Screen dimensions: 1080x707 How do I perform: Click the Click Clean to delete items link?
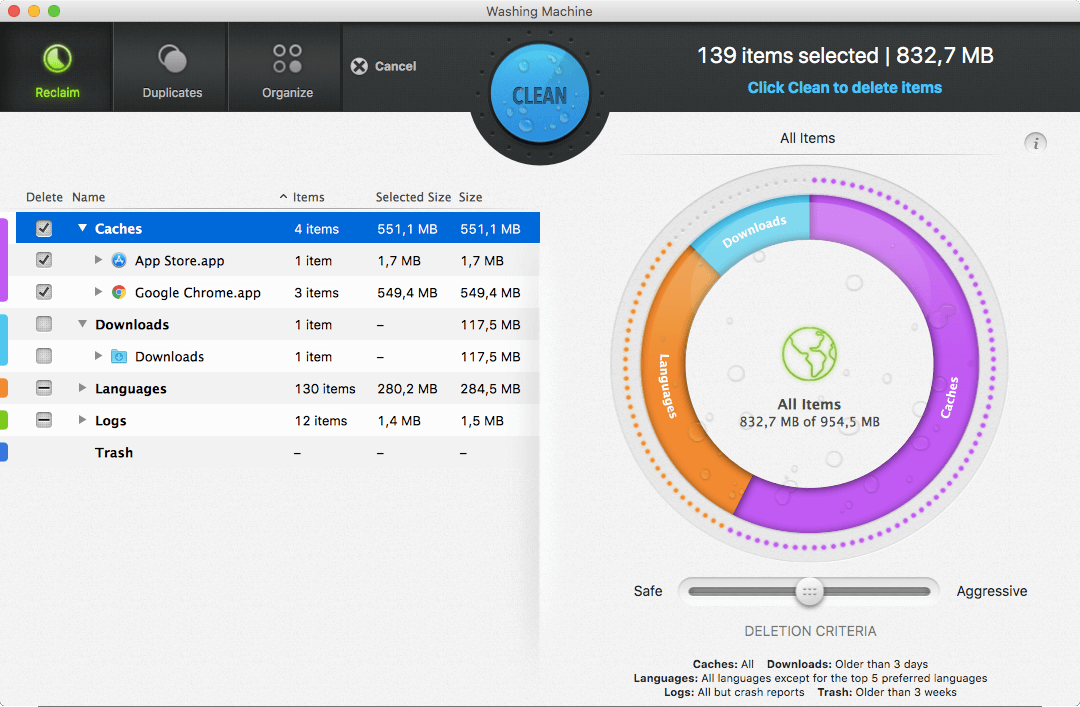coord(845,88)
